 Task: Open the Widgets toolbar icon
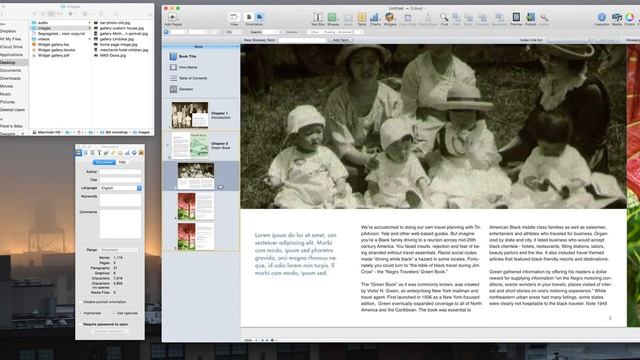coord(390,17)
